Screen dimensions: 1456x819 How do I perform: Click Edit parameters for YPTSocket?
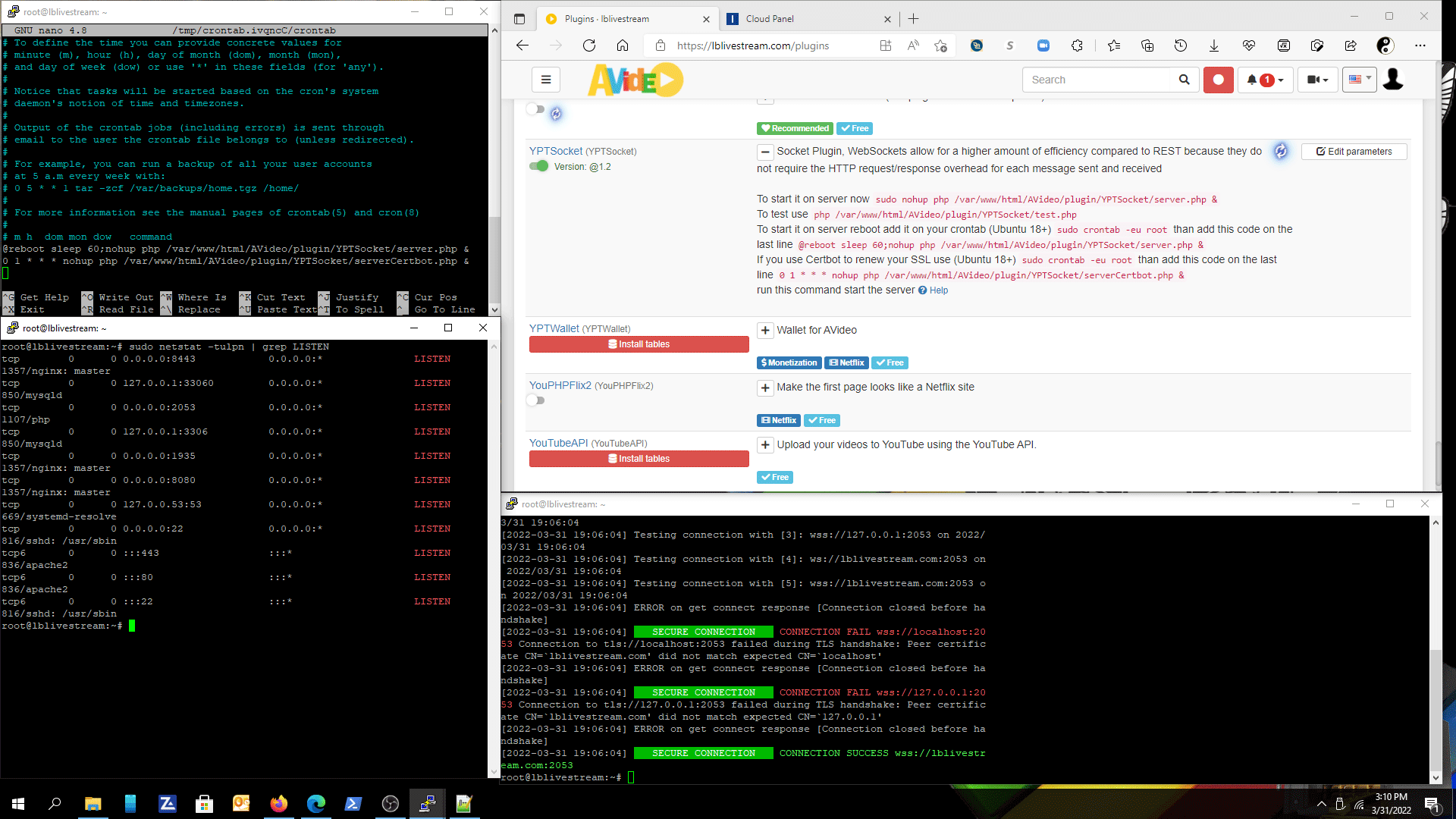[1354, 151]
